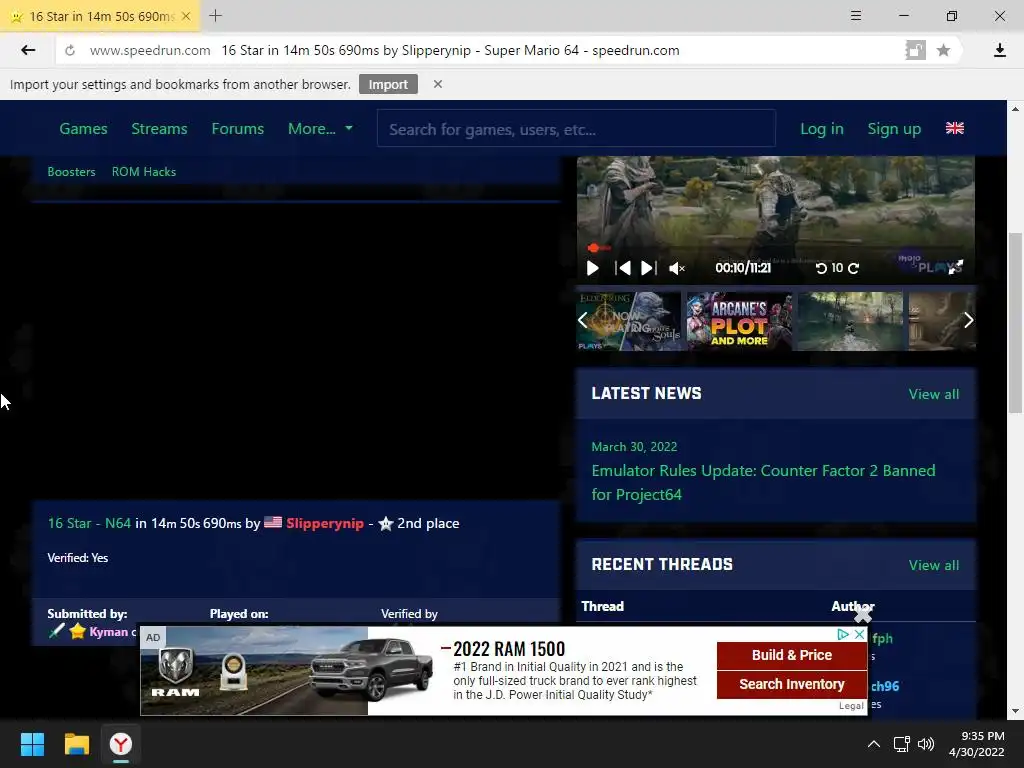The image size is (1024, 768).
Task: Open the clock and date panel
Action: click(x=976, y=744)
